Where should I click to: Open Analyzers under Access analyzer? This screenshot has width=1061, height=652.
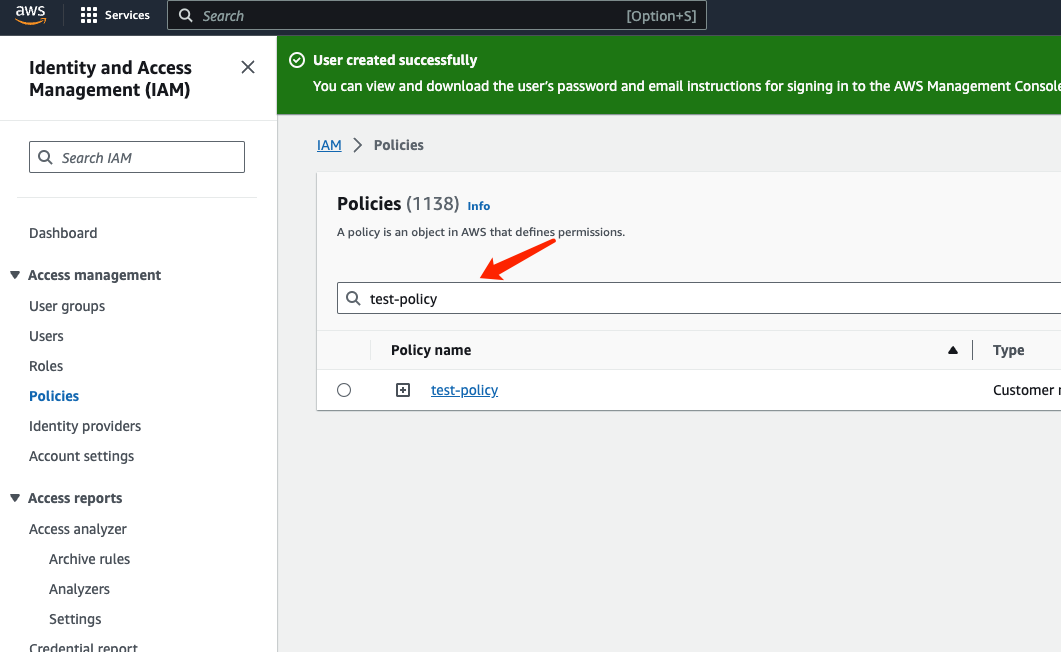[79, 589]
